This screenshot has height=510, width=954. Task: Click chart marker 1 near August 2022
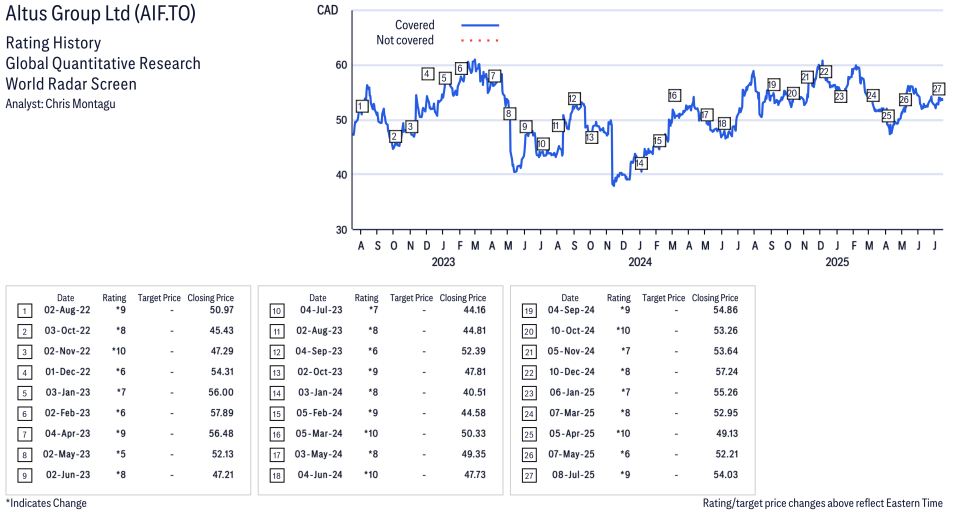pos(361,107)
